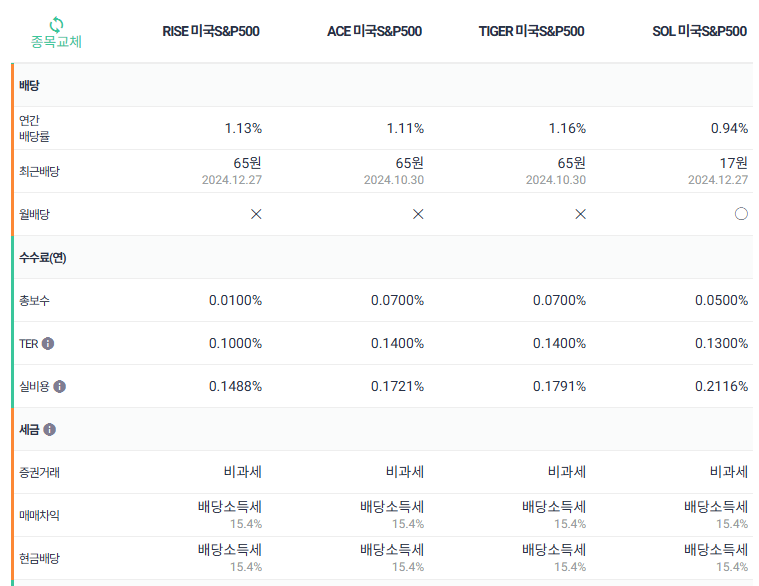Click the 실비용 row label

coord(34,387)
